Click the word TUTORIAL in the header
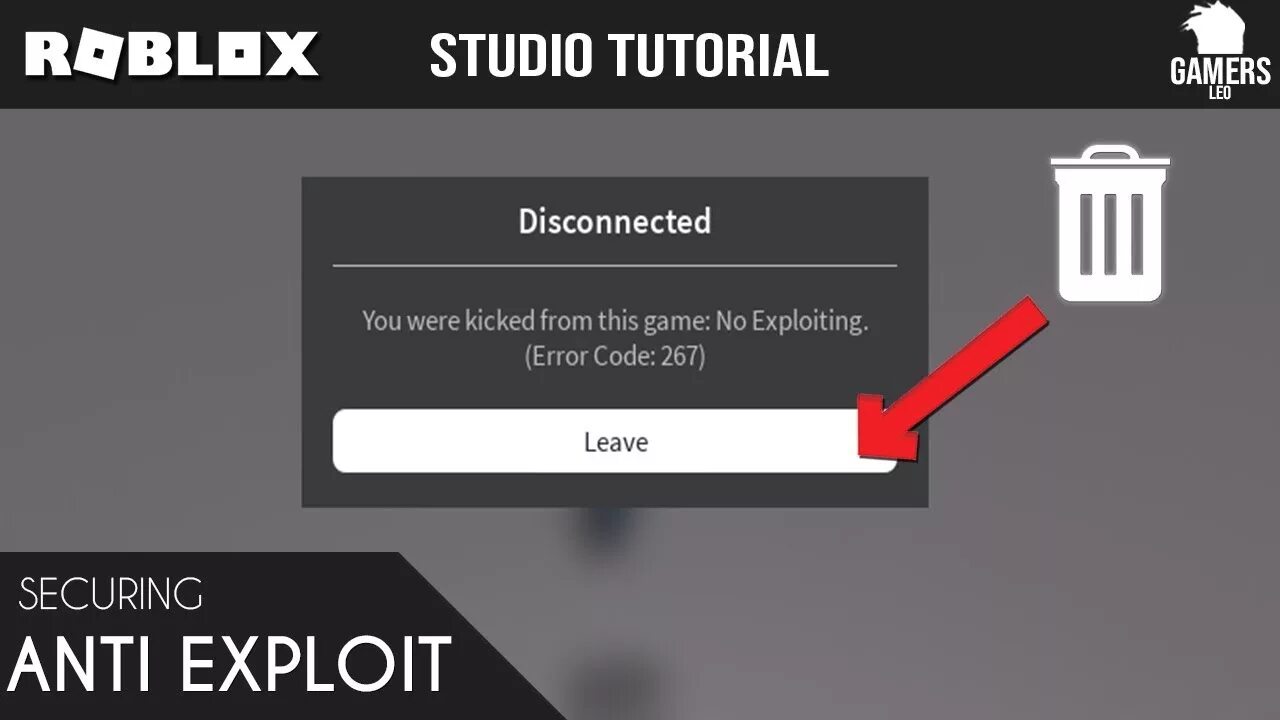This screenshot has height=720, width=1280. point(727,55)
